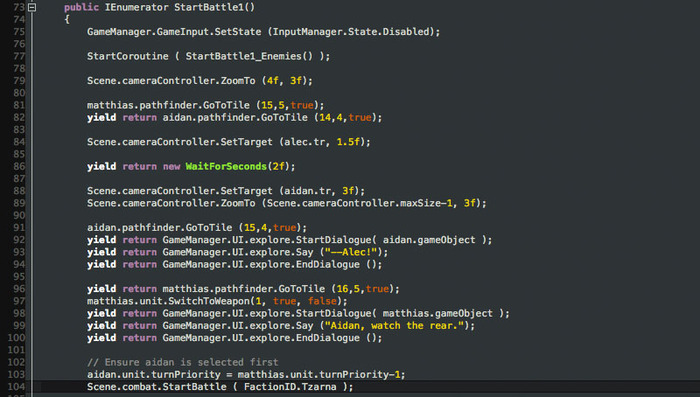Collapse the StartBattle1 method fold marker

click(32, 7)
